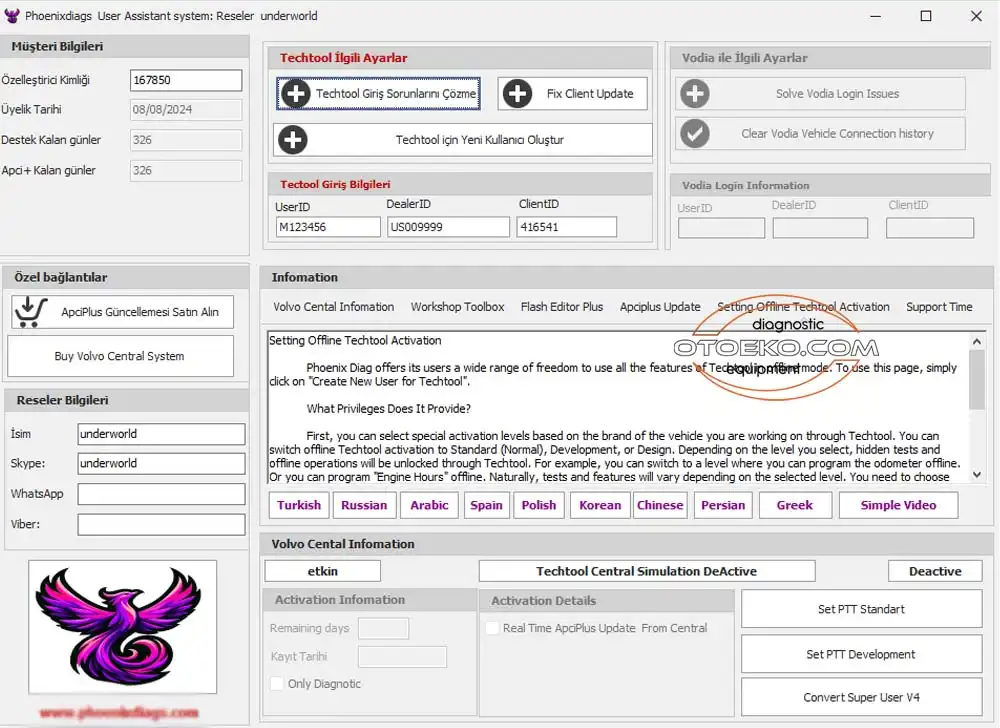
Task: Select Turkish language button
Action: 299,505
